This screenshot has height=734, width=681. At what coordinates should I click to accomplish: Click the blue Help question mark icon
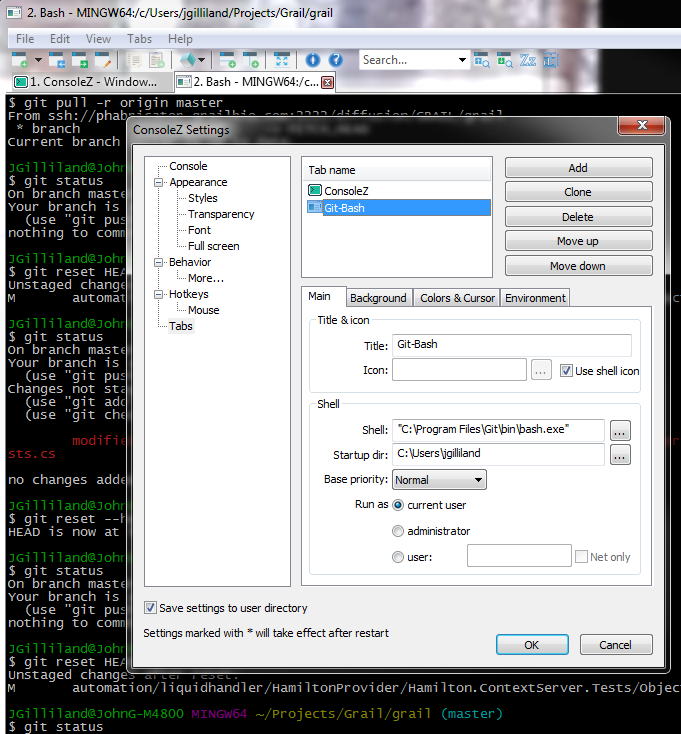pos(336,60)
